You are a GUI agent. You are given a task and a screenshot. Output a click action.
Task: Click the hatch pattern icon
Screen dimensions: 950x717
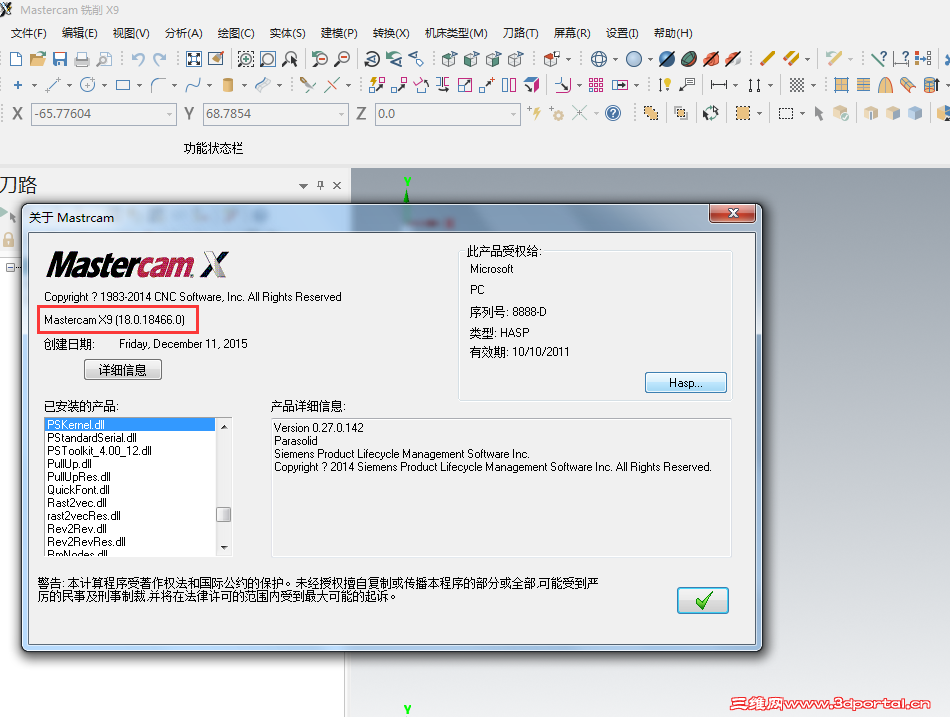click(797, 85)
